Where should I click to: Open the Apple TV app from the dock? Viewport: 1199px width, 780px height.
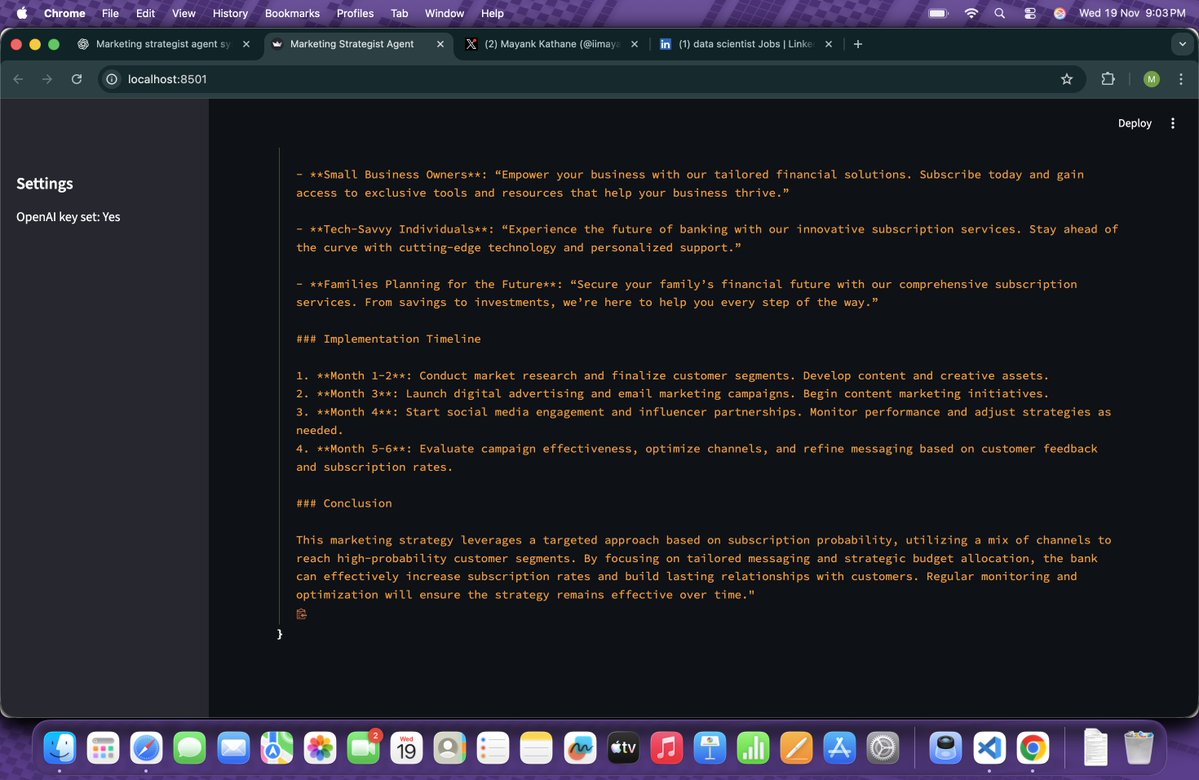[x=623, y=747]
